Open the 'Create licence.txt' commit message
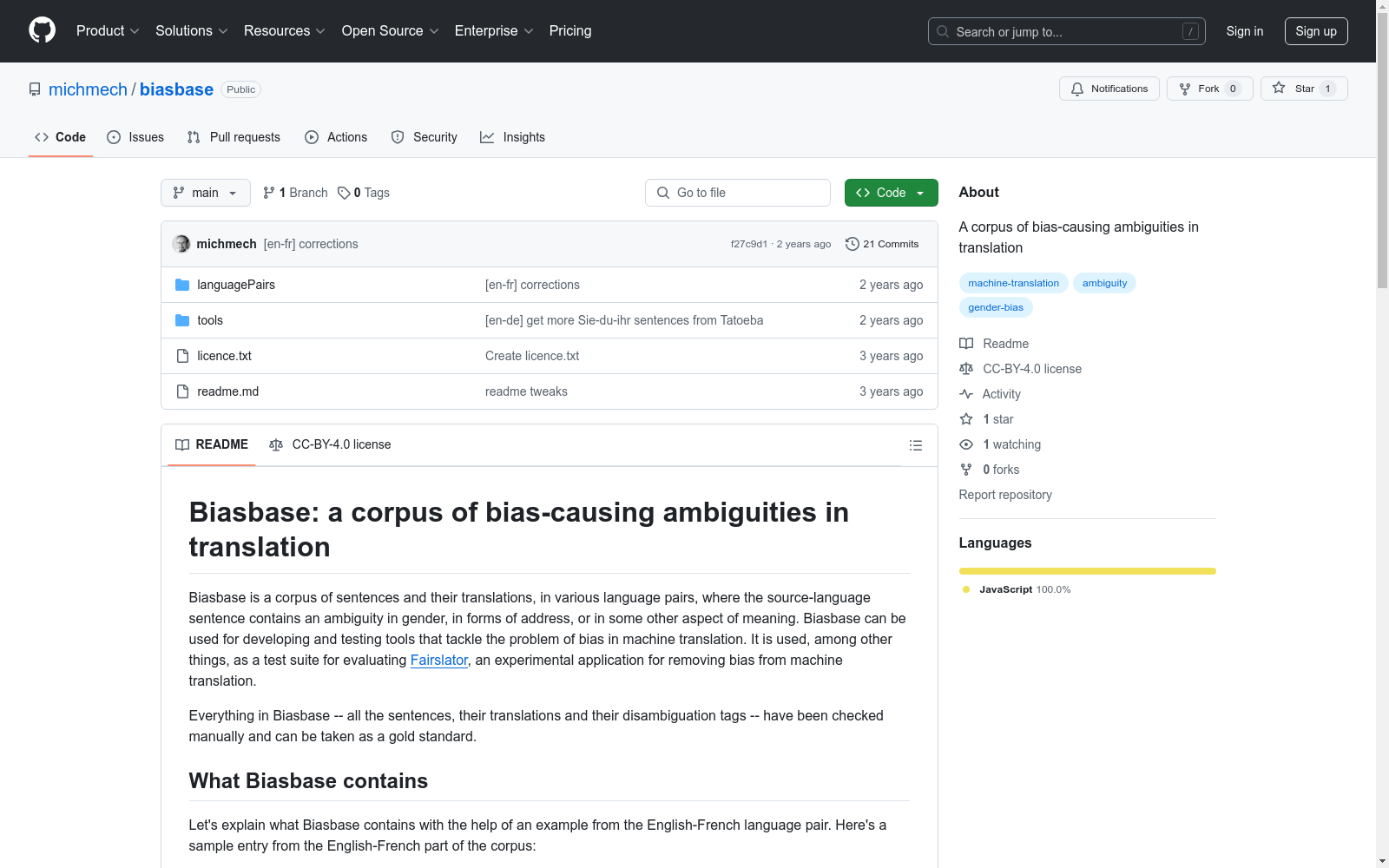 pyautogui.click(x=532, y=356)
